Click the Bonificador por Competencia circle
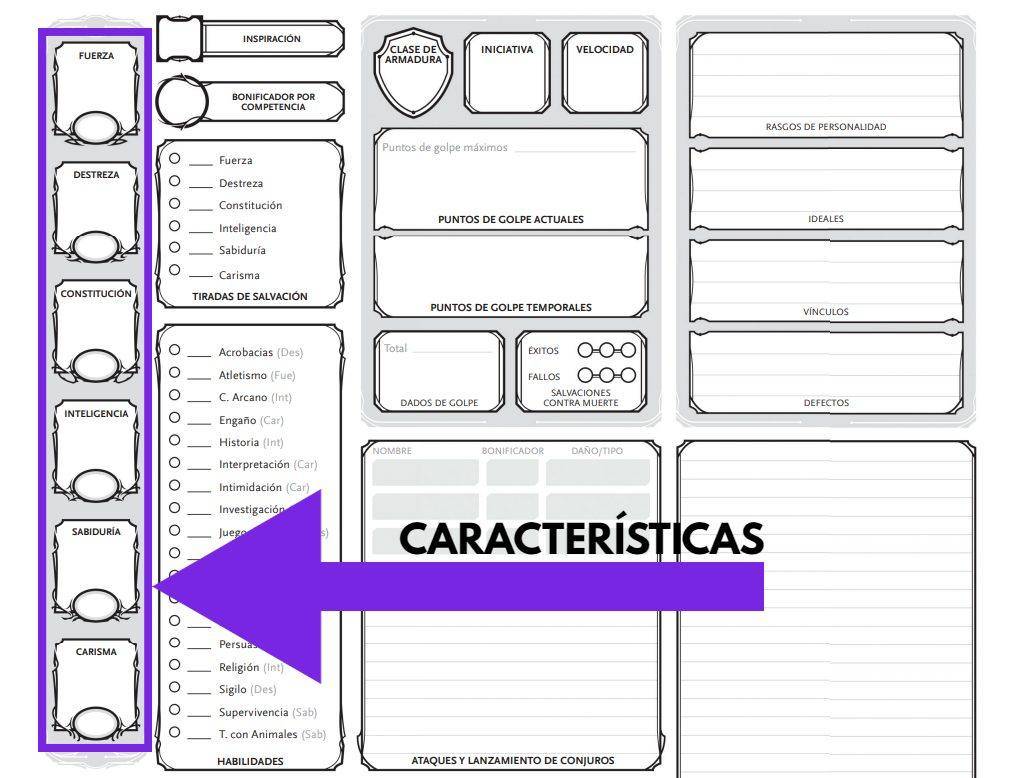1020x778 pixels. 182,102
